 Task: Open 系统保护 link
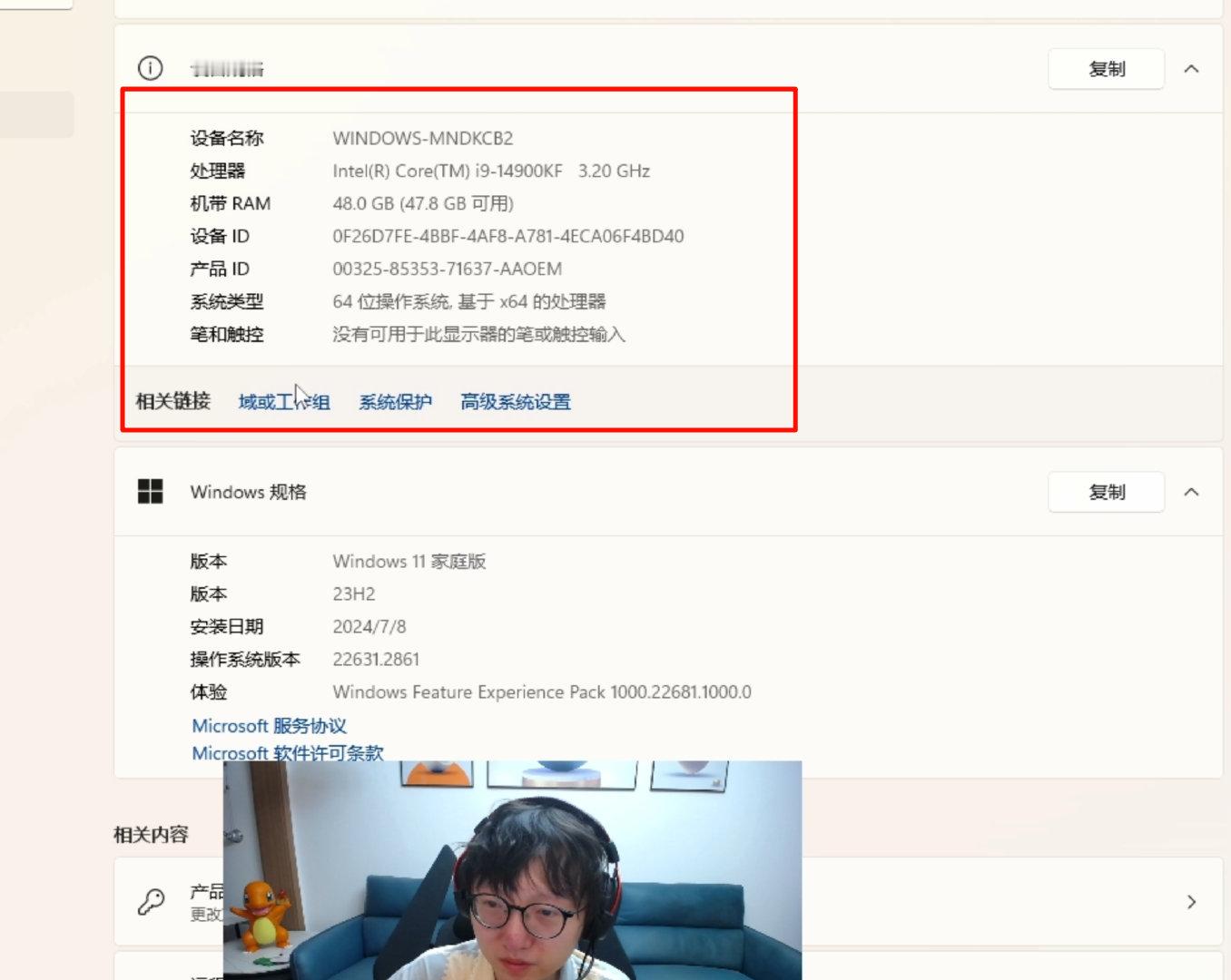click(395, 402)
